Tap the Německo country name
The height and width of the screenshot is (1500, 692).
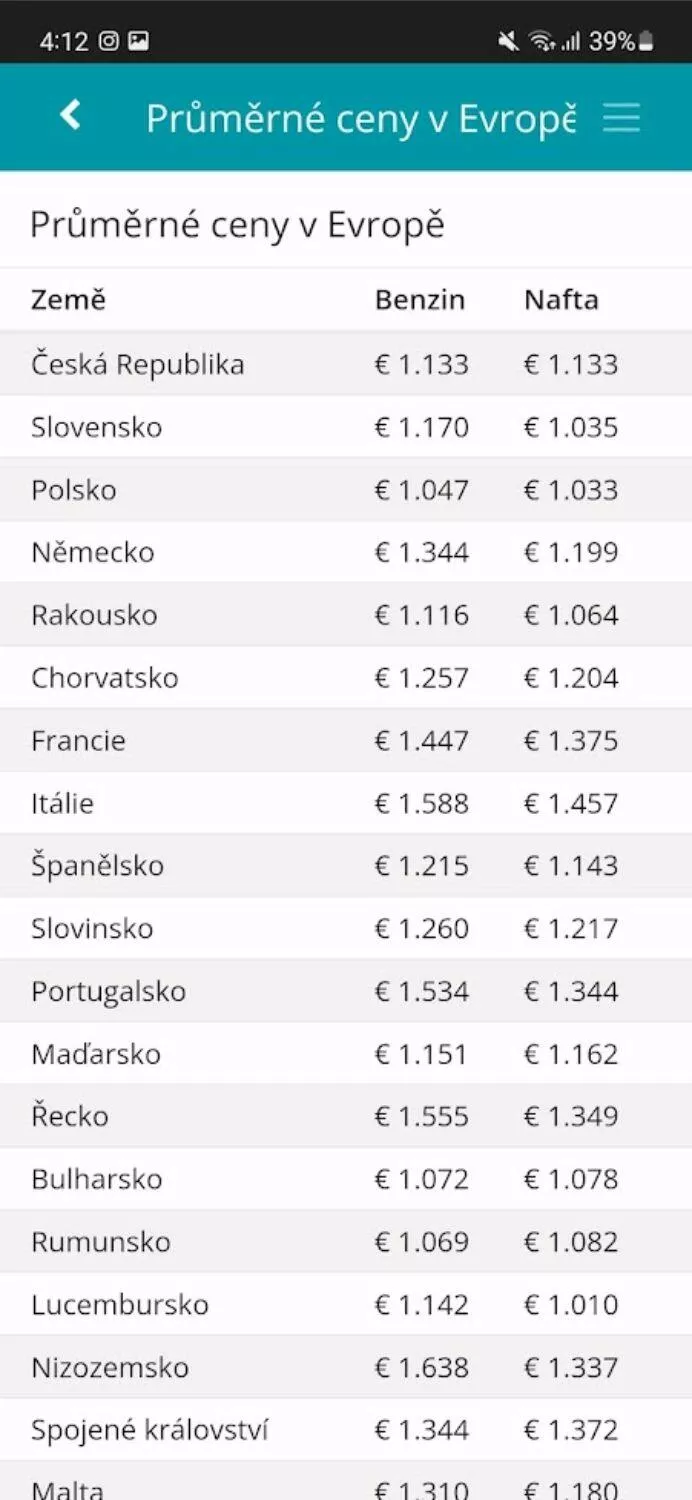point(93,552)
